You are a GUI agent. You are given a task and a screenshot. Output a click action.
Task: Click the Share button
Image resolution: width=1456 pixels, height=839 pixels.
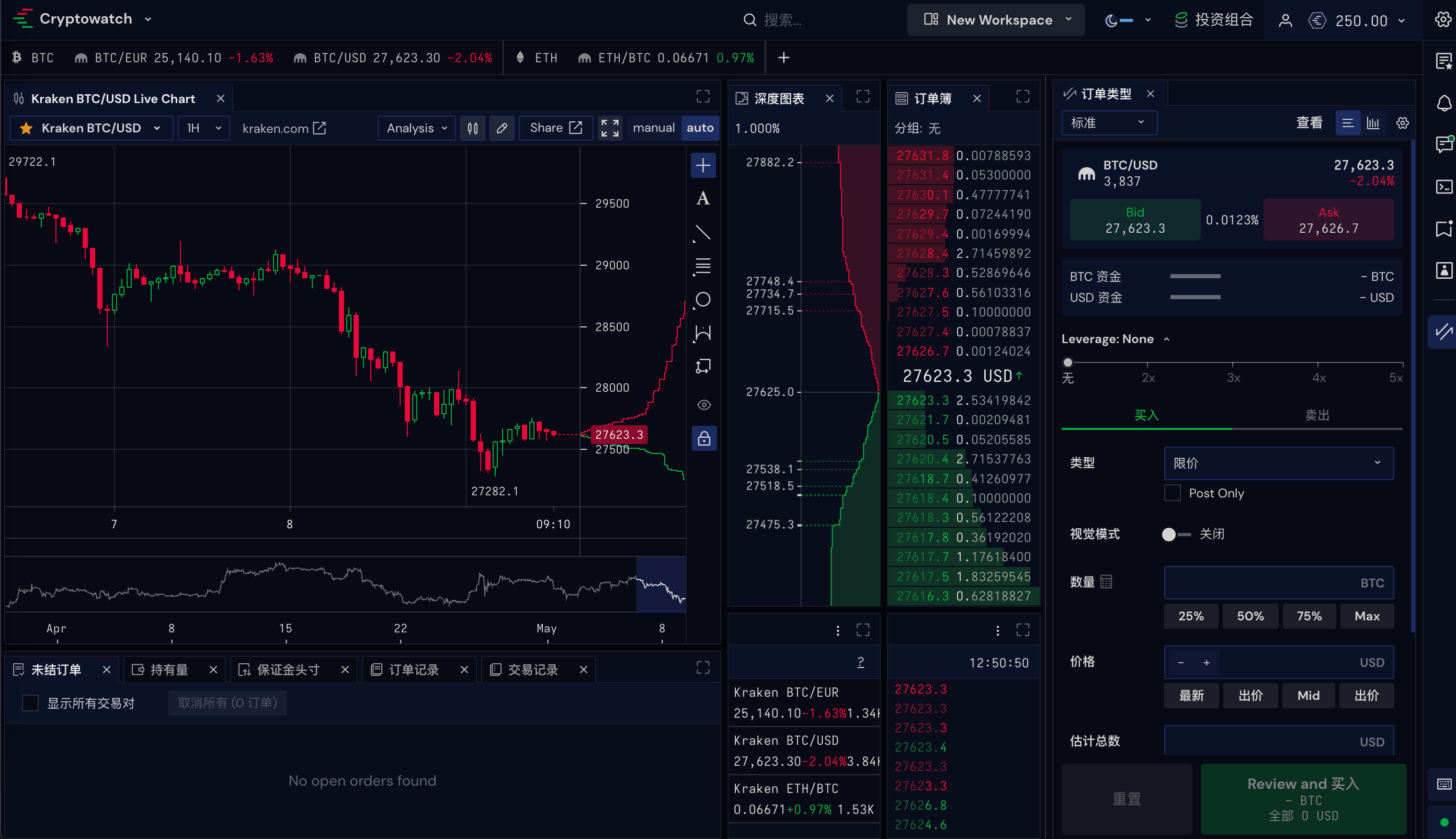(x=555, y=128)
